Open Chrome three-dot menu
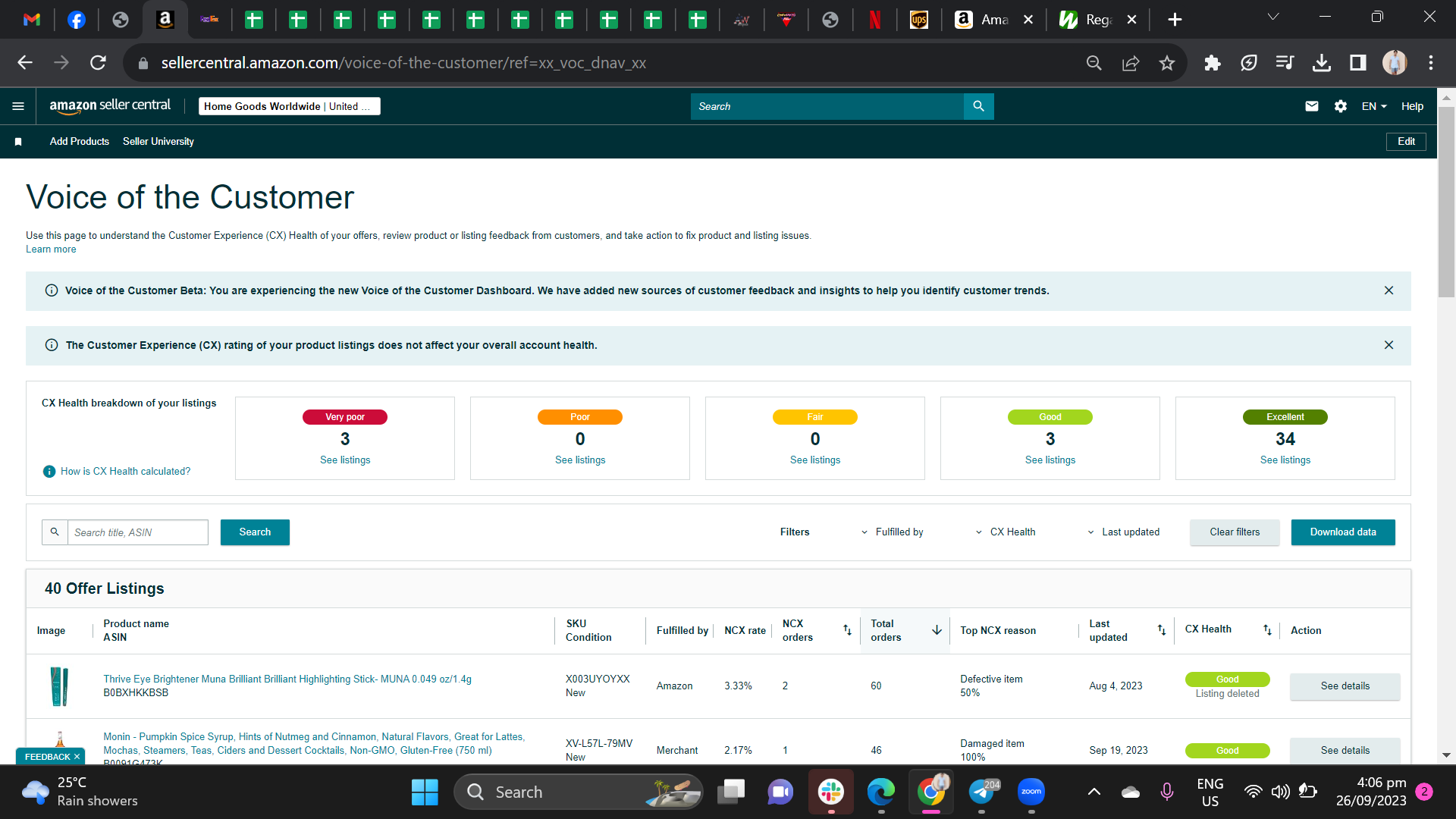Viewport: 1456px width, 819px height. (x=1431, y=63)
